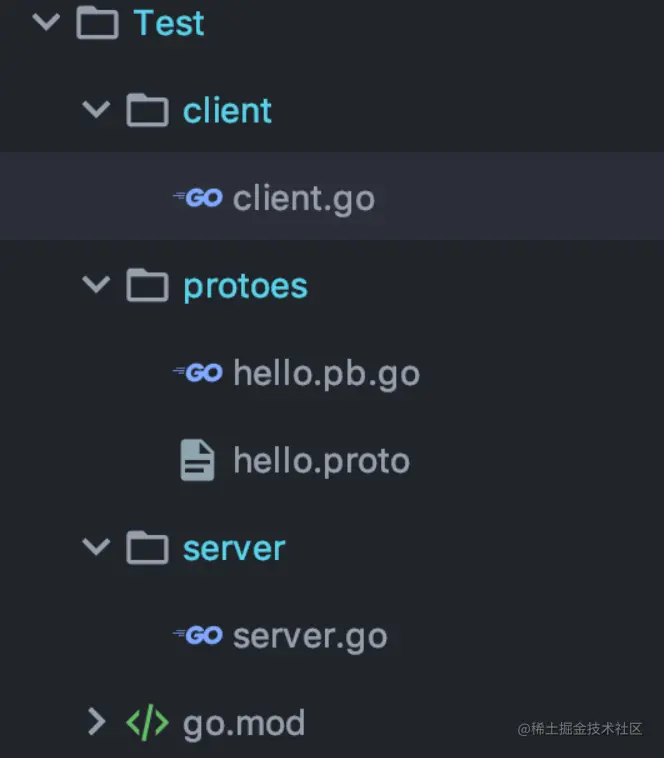664x758 pixels.
Task: Click the Go icon beside hello.pb.go
Action: (198, 373)
